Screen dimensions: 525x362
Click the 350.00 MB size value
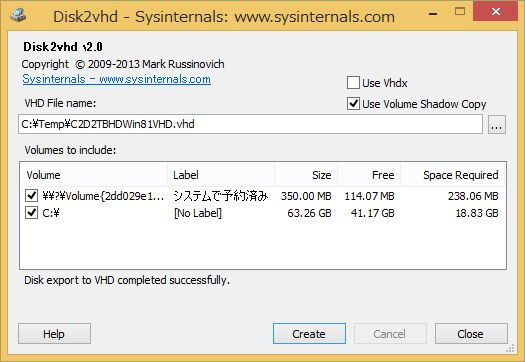[x=306, y=196]
